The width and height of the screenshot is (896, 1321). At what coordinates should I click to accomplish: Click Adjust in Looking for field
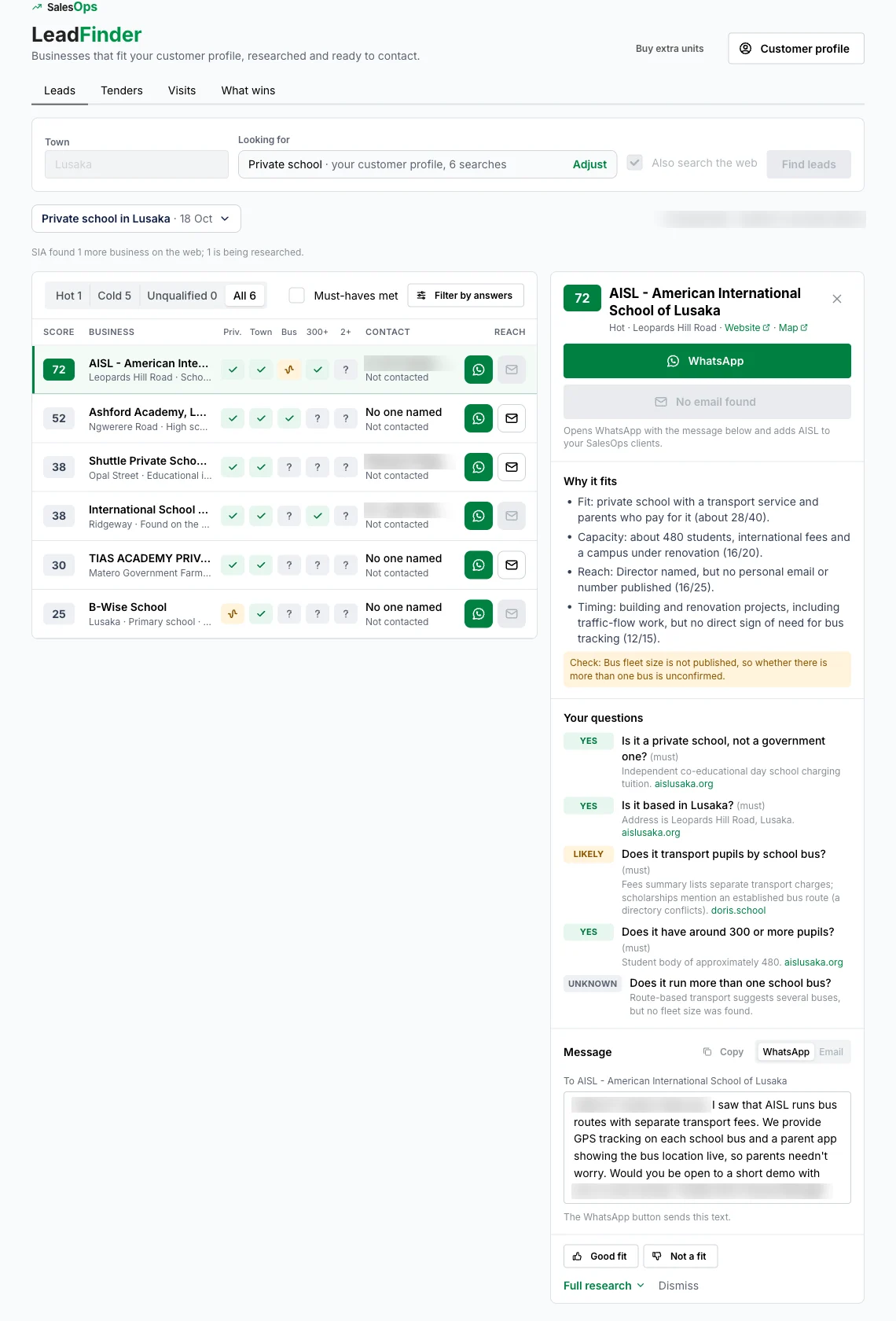(589, 164)
